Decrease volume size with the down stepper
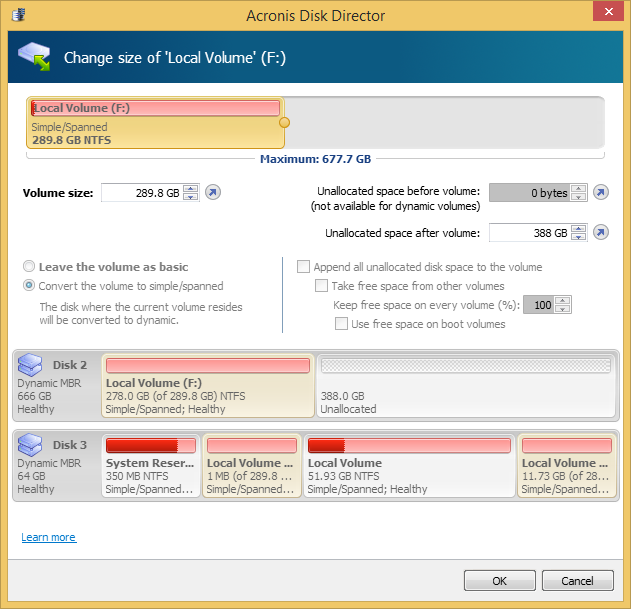This screenshot has width=631, height=609. 191,197
